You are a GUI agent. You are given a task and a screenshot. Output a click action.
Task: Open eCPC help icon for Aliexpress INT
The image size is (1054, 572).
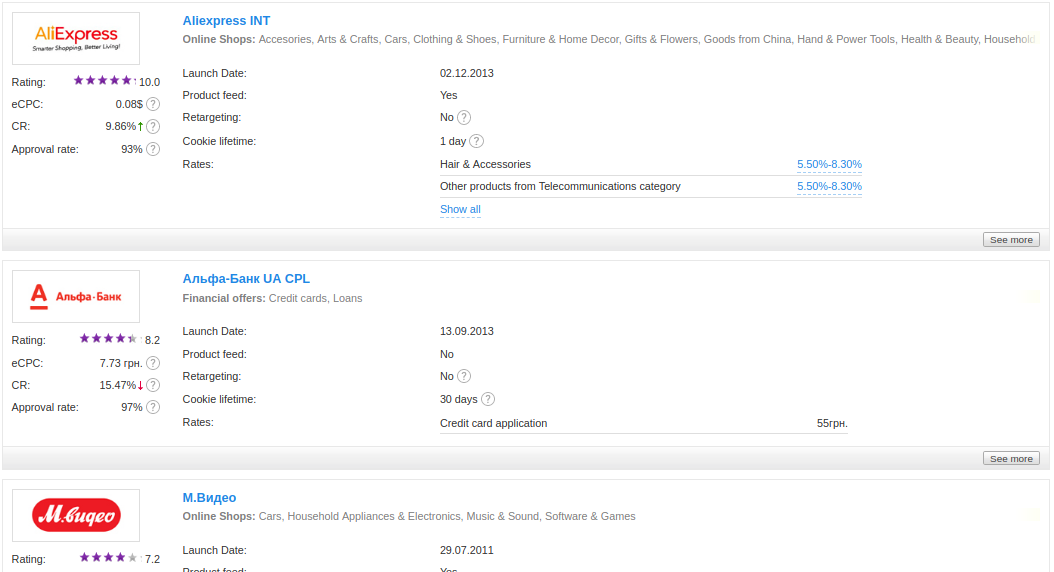click(153, 104)
